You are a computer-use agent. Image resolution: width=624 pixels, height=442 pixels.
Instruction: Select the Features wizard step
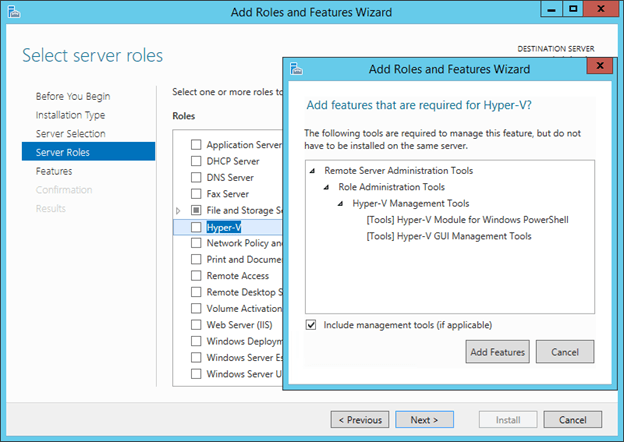(54, 171)
